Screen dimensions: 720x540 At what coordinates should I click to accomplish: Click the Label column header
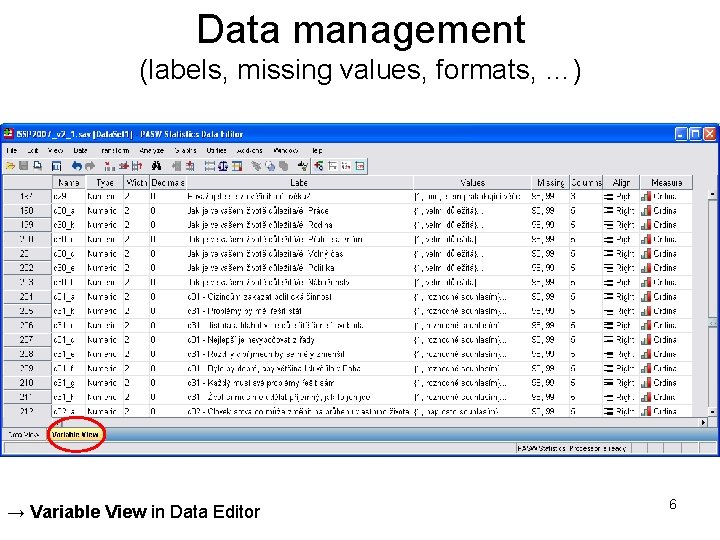(x=299, y=183)
